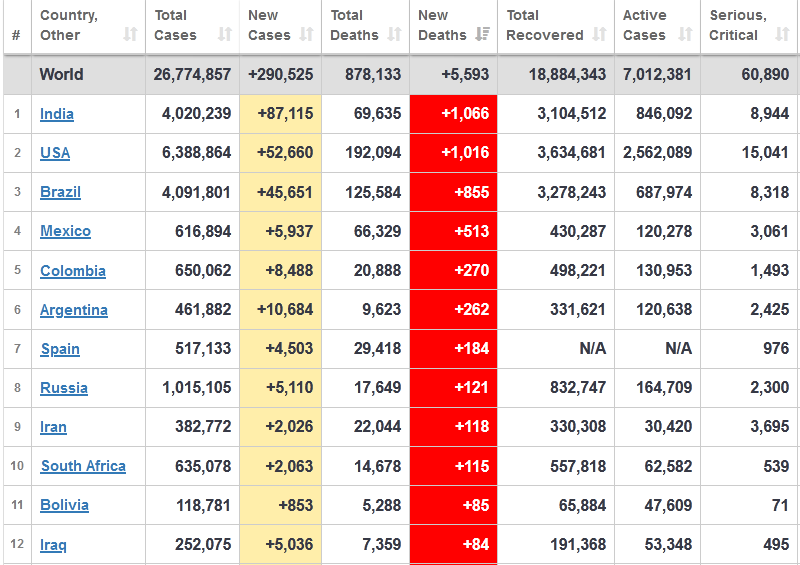
Task: Sort Total Recovered with arrow icon
Action: pos(599,35)
